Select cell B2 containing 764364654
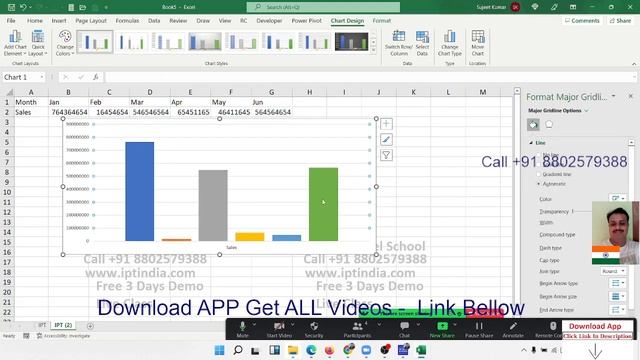The image size is (640, 360). click(x=69, y=112)
